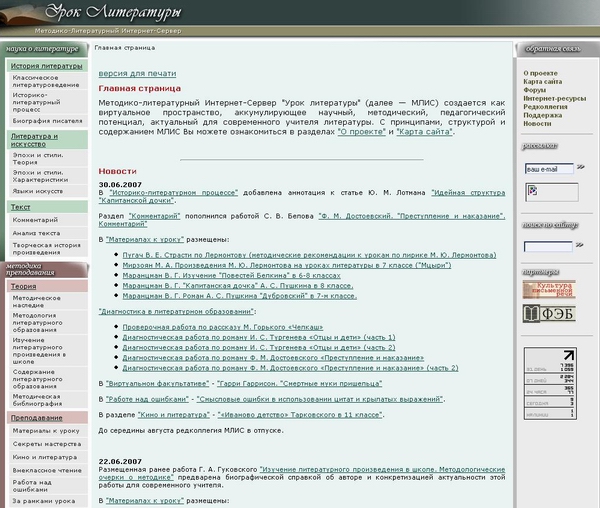Open Работа над ошибками sidebar item
This screenshot has height=508, width=600.
[x=32, y=486]
